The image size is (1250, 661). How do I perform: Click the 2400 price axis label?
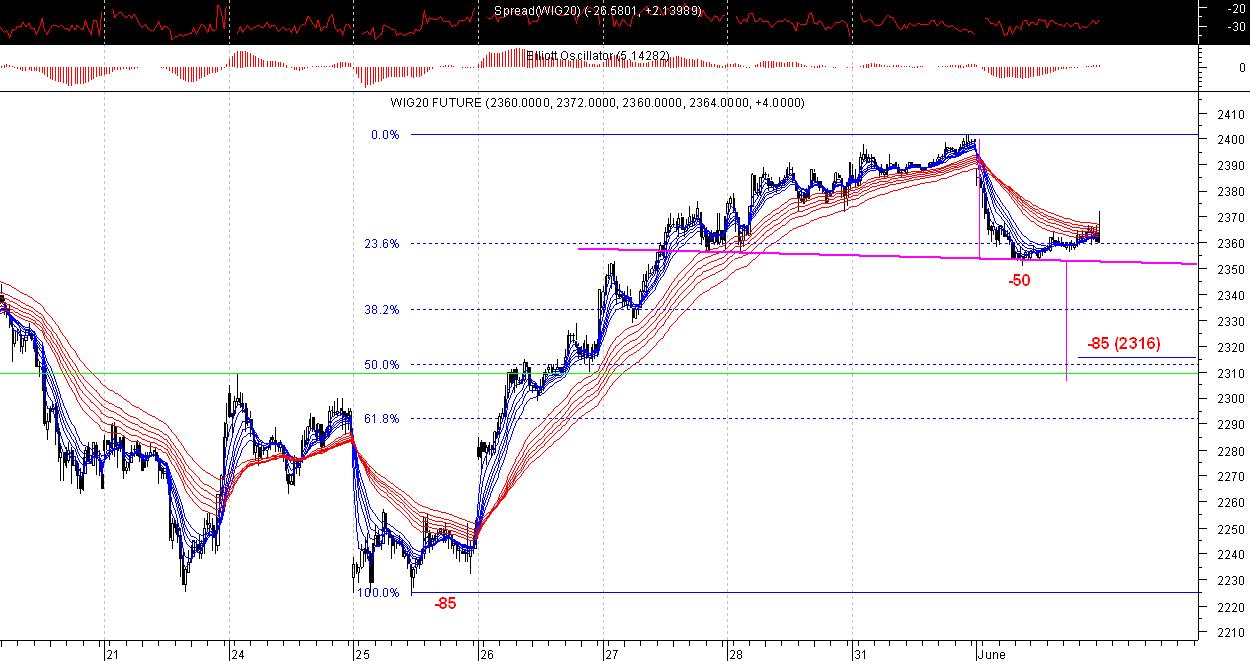pyautogui.click(x=1230, y=140)
